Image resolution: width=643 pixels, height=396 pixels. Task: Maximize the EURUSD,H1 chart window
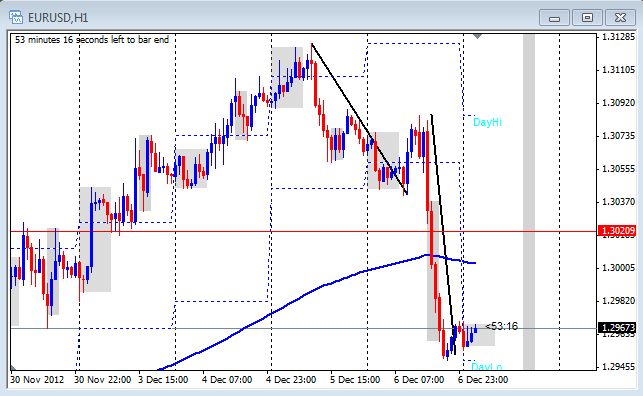pos(587,18)
